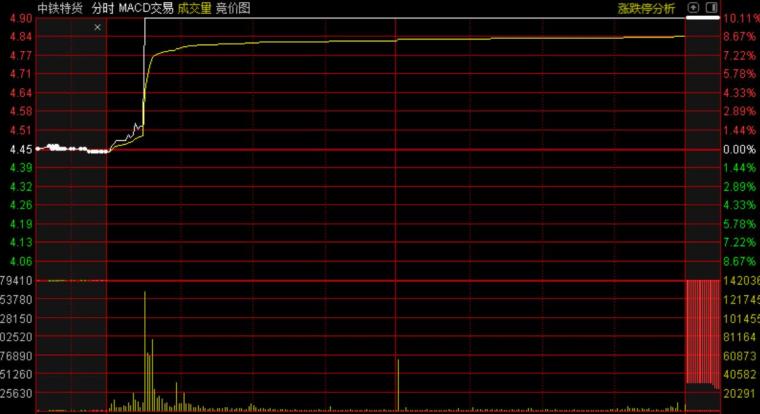Click the midday volume spike bar
The width and height of the screenshot is (760, 414).
click(x=398, y=385)
